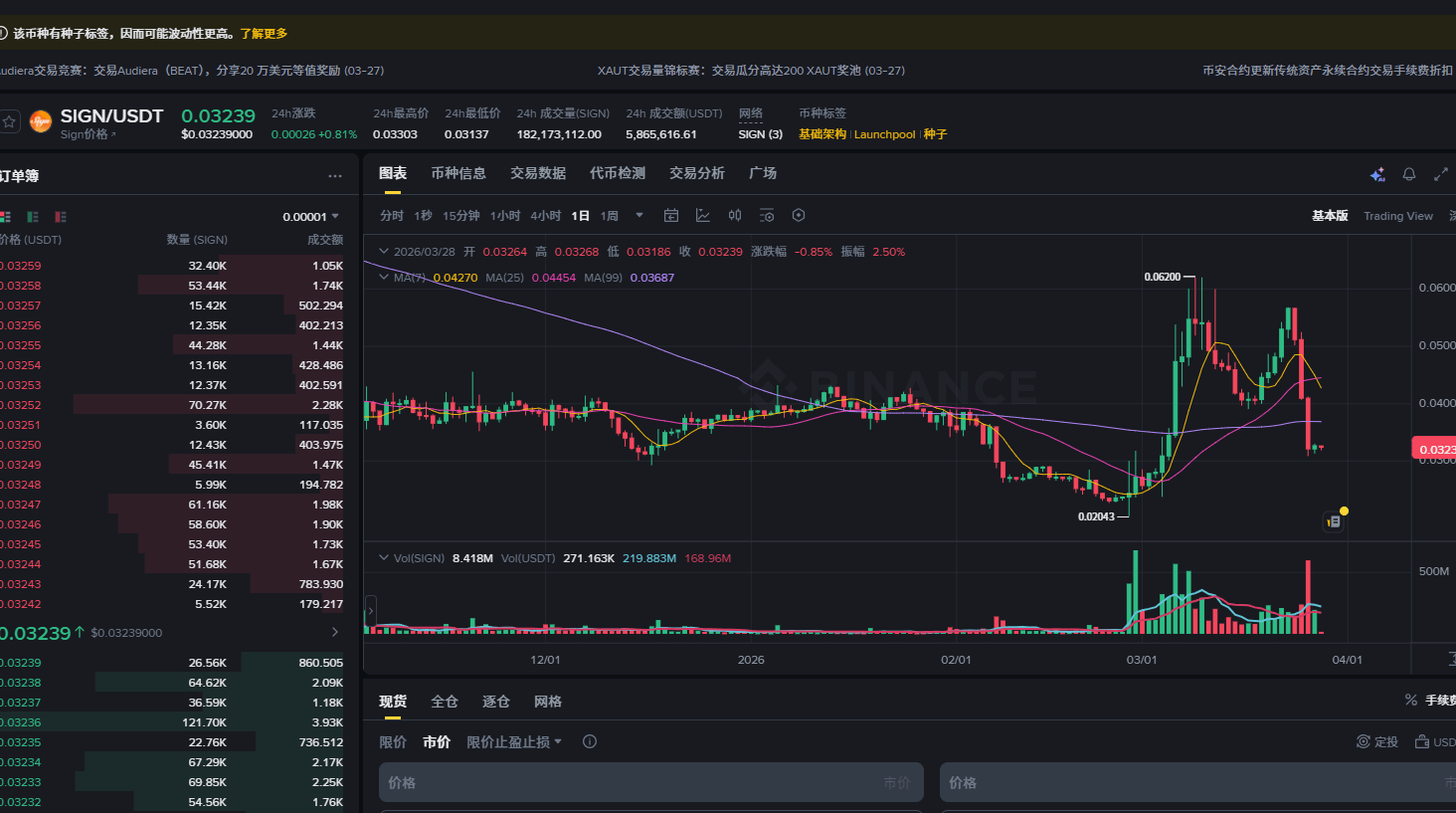
Task: Select the 现货 spot trading tab
Action: 393,702
